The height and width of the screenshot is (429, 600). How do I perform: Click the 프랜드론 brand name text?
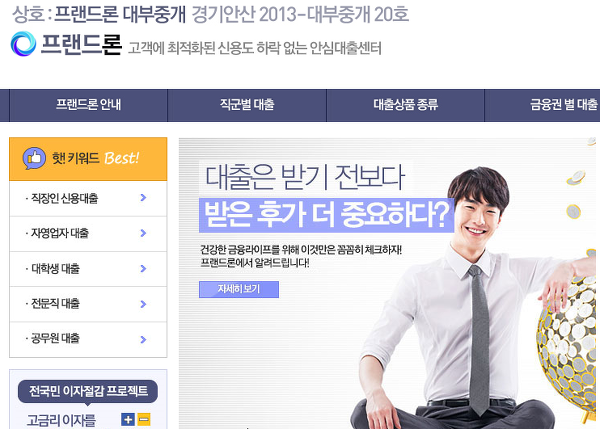point(81,44)
